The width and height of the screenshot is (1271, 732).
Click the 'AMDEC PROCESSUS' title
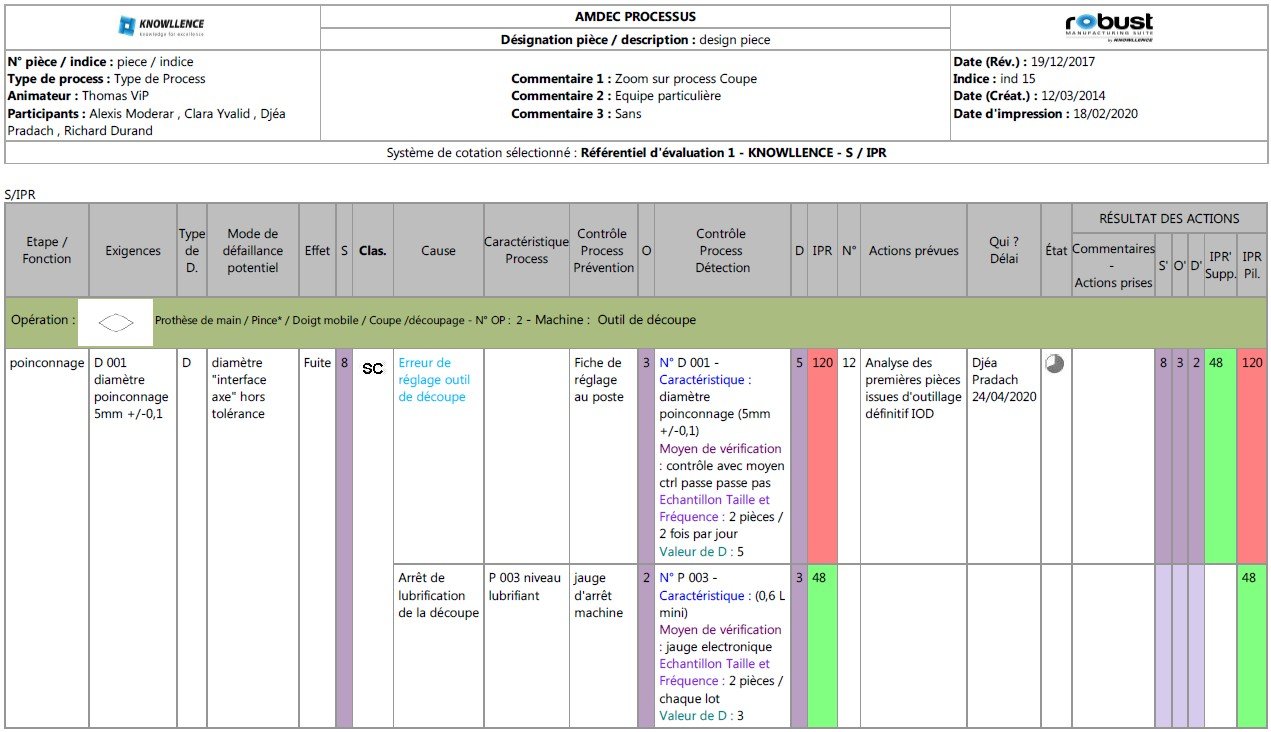coord(635,17)
